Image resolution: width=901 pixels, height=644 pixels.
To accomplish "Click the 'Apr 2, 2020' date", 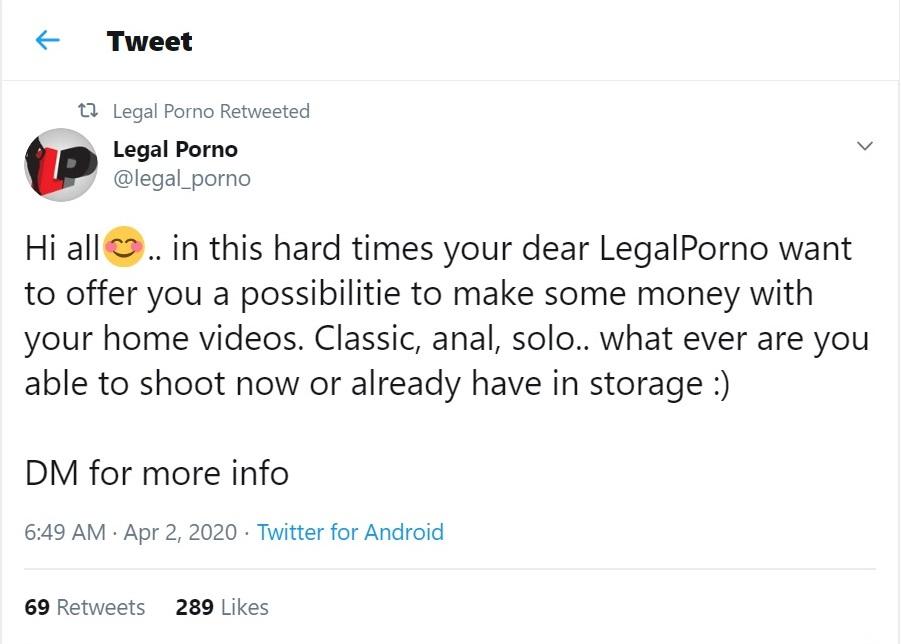I will (180, 532).
